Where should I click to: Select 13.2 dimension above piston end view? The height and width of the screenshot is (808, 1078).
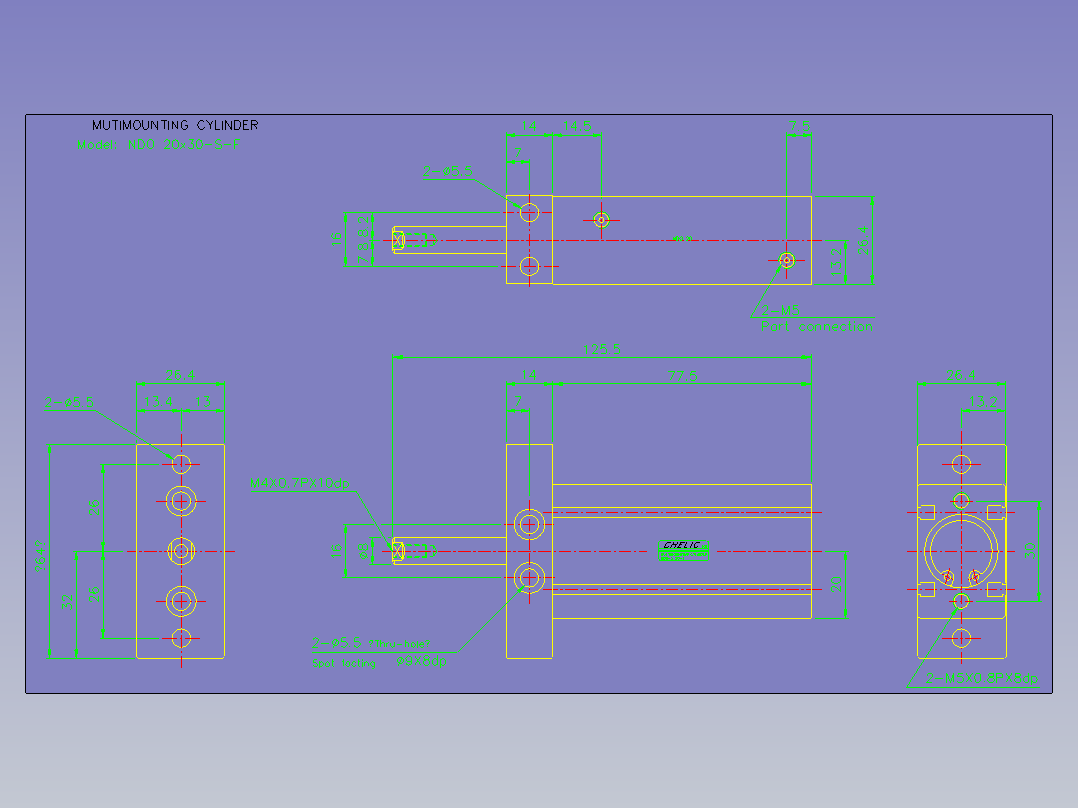click(982, 402)
